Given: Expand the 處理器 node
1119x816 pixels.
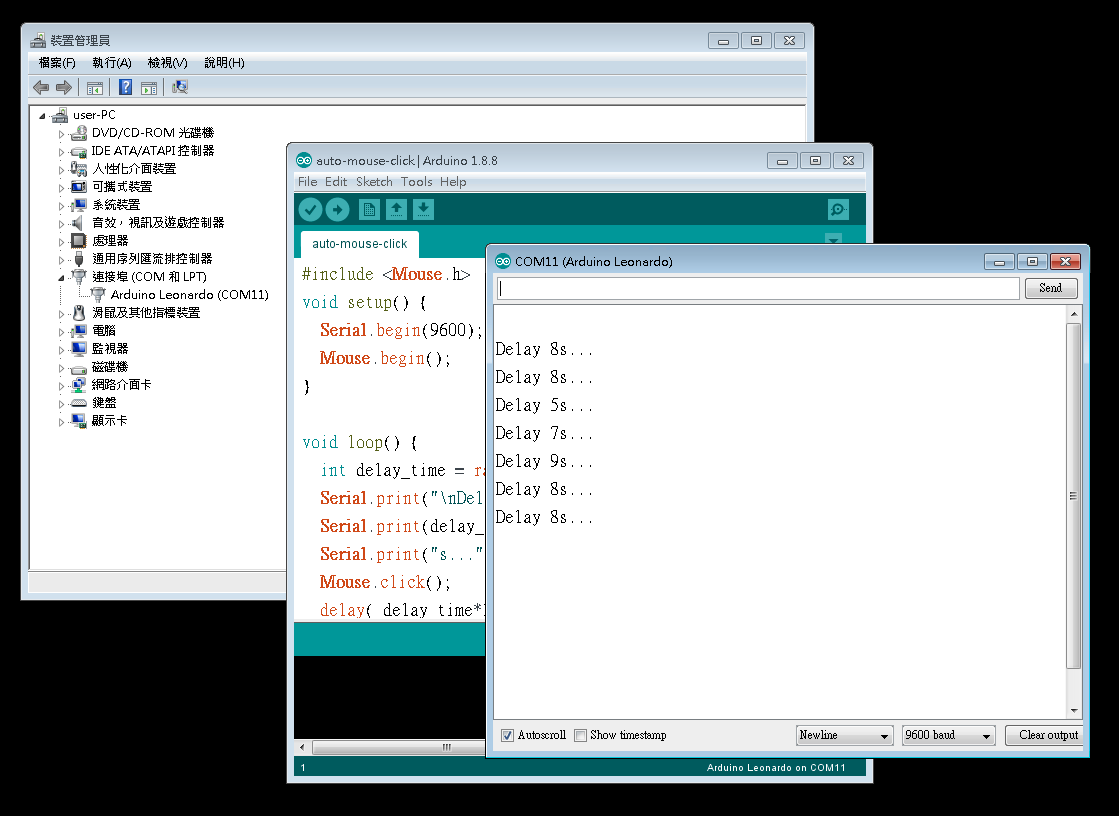Looking at the screenshot, I should pos(61,242).
